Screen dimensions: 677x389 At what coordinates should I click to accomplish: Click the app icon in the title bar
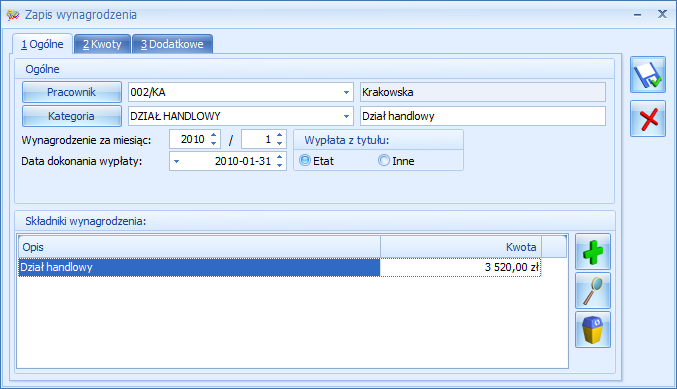click(13, 15)
